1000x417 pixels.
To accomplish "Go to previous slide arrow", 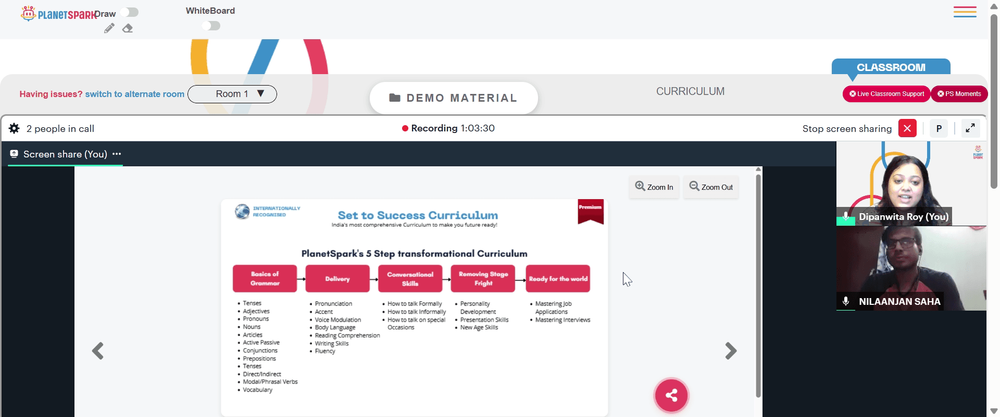I will coord(98,351).
